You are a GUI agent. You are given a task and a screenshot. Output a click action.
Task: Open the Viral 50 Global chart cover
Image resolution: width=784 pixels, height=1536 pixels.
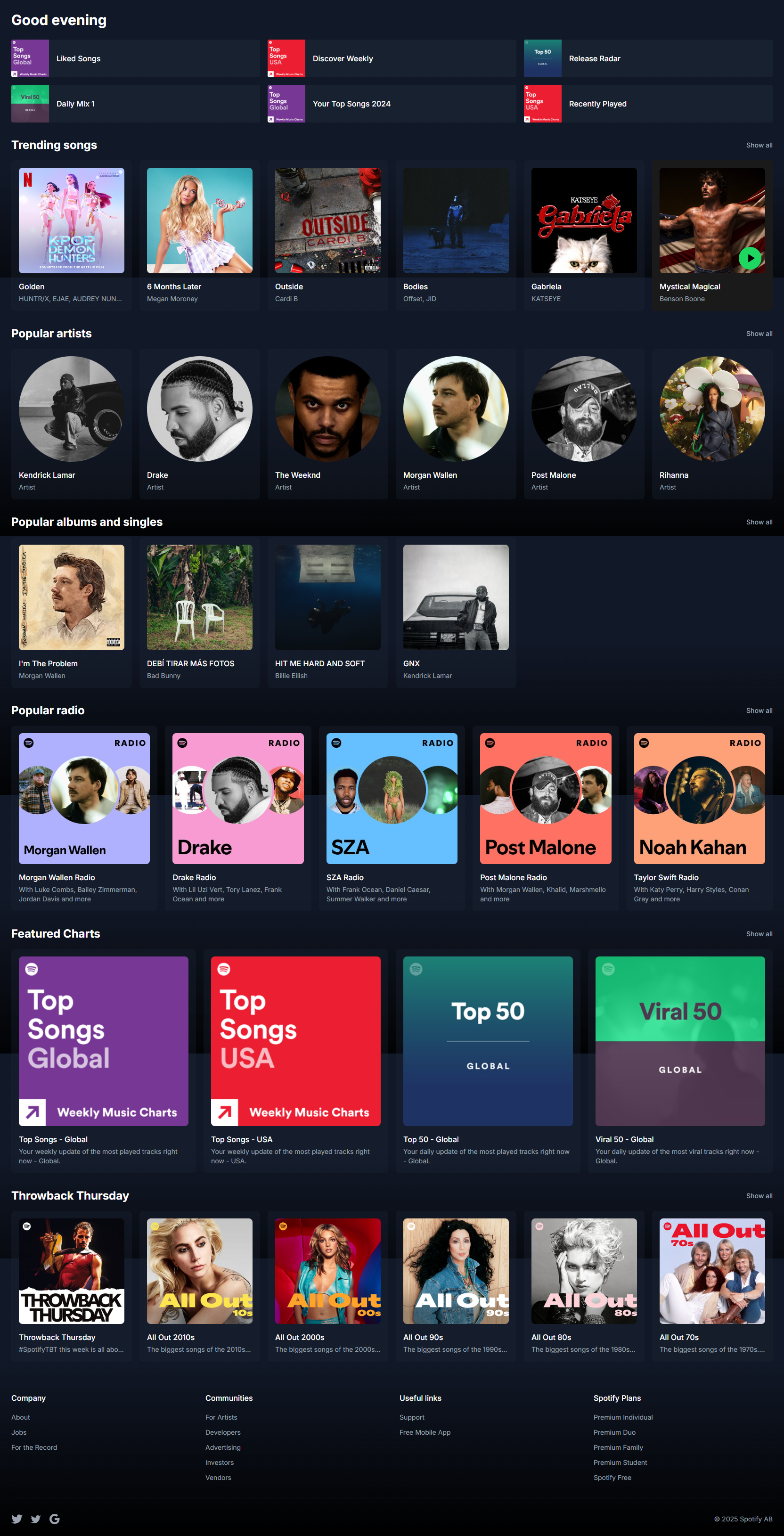point(680,1042)
